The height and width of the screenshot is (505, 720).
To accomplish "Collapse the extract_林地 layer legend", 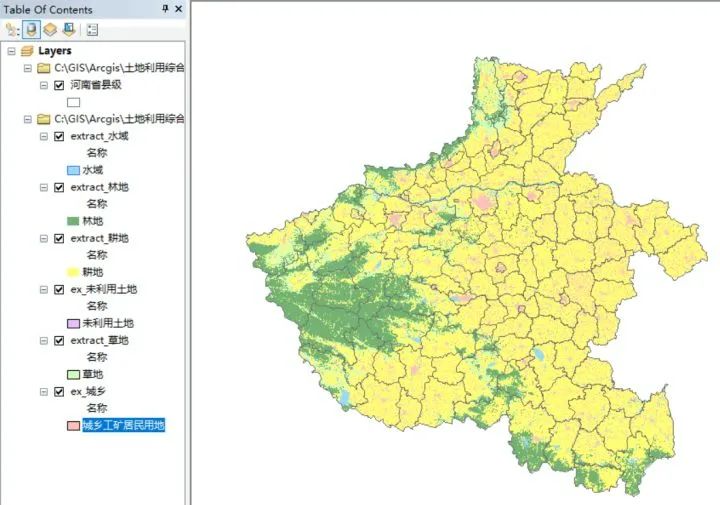I will coord(44,187).
